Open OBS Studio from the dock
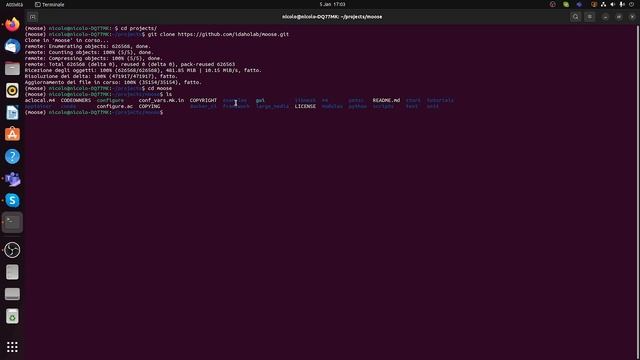640x360 pixels. 12,250
